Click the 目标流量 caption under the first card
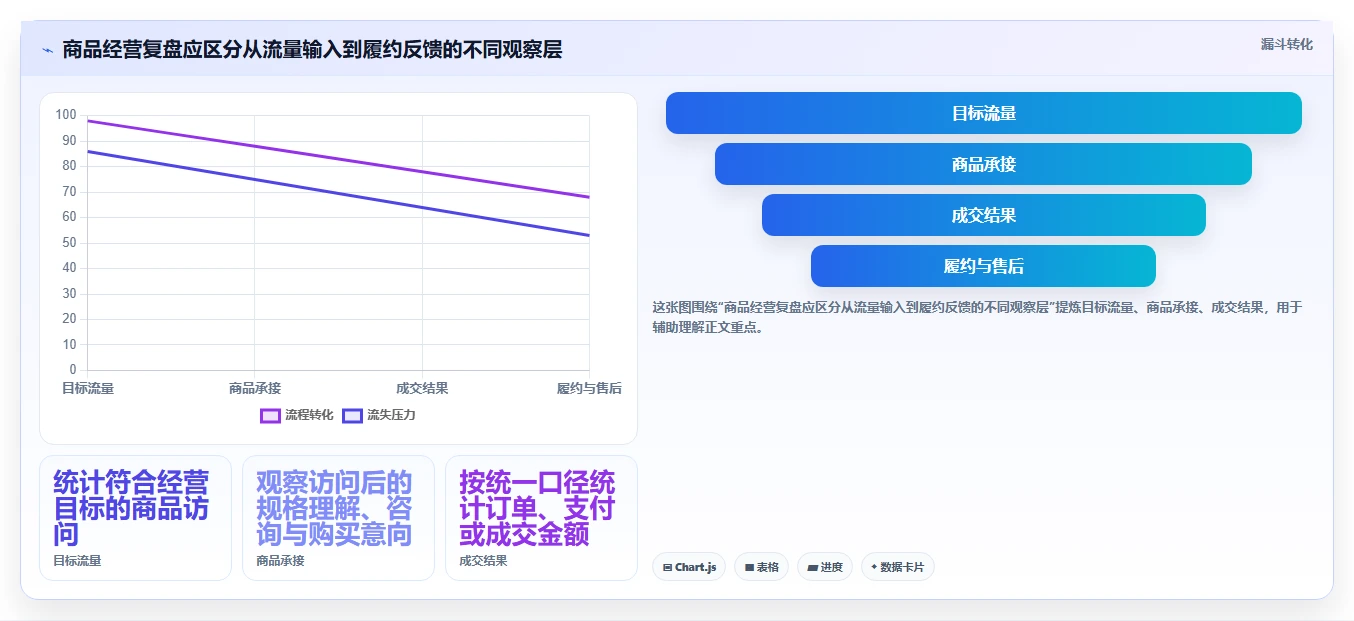Image resolution: width=1354 pixels, height=621 pixels. coord(77,561)
